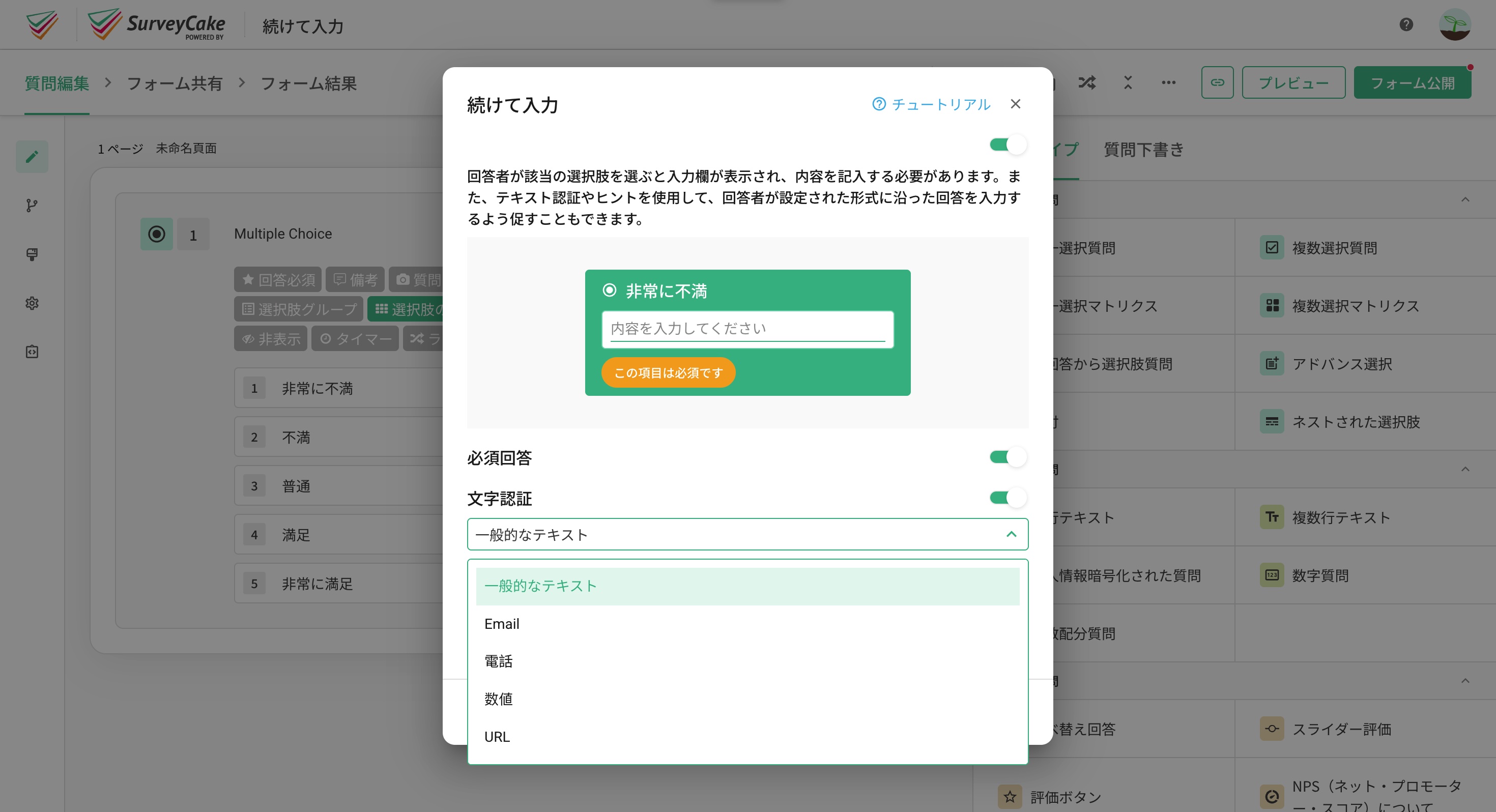Open paint roller theme icon in sidebar
Screen dimensions: 1496x812
pyautogui.click(x=32, y=254)
